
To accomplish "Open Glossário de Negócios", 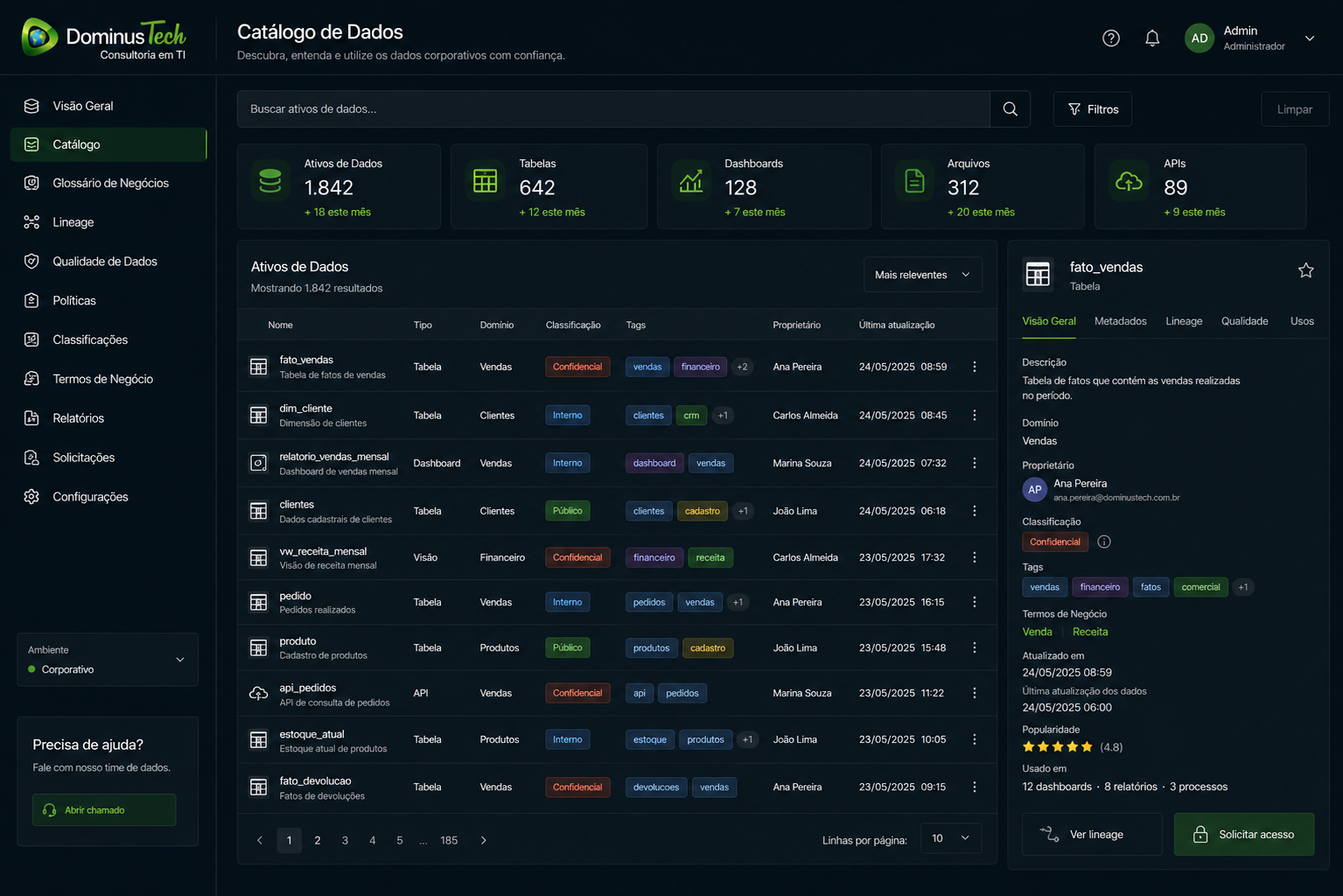I will [x=108, y=183].
